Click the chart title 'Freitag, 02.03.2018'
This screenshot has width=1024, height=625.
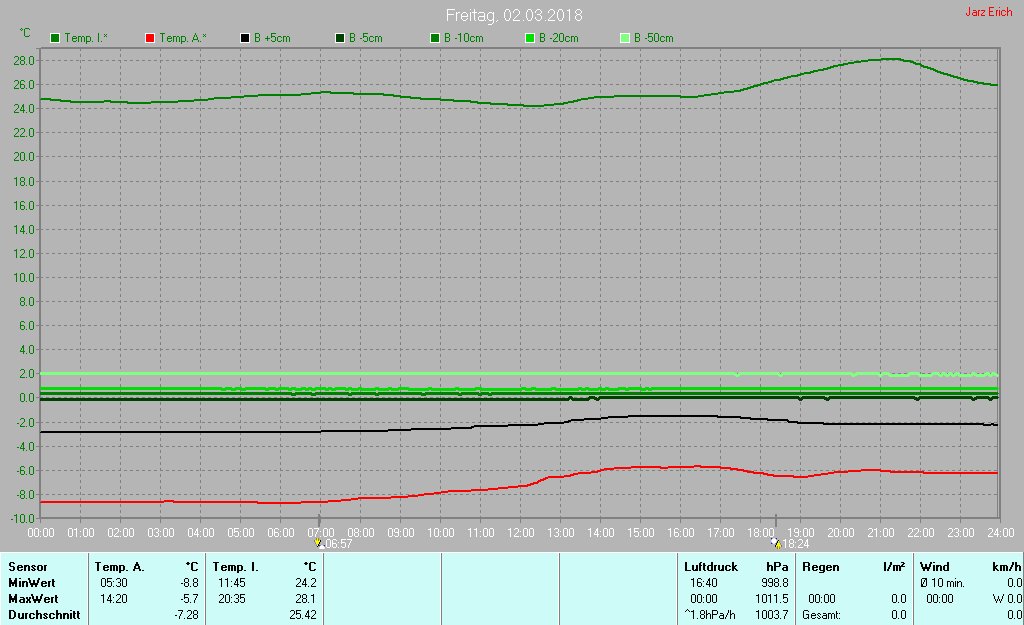pos(514,15)
